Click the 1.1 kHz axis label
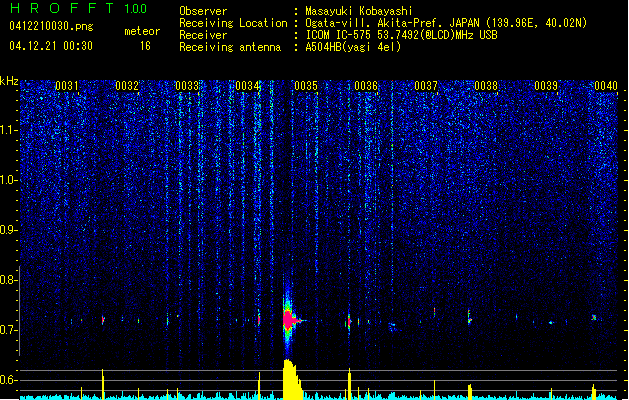 [8, 130]
